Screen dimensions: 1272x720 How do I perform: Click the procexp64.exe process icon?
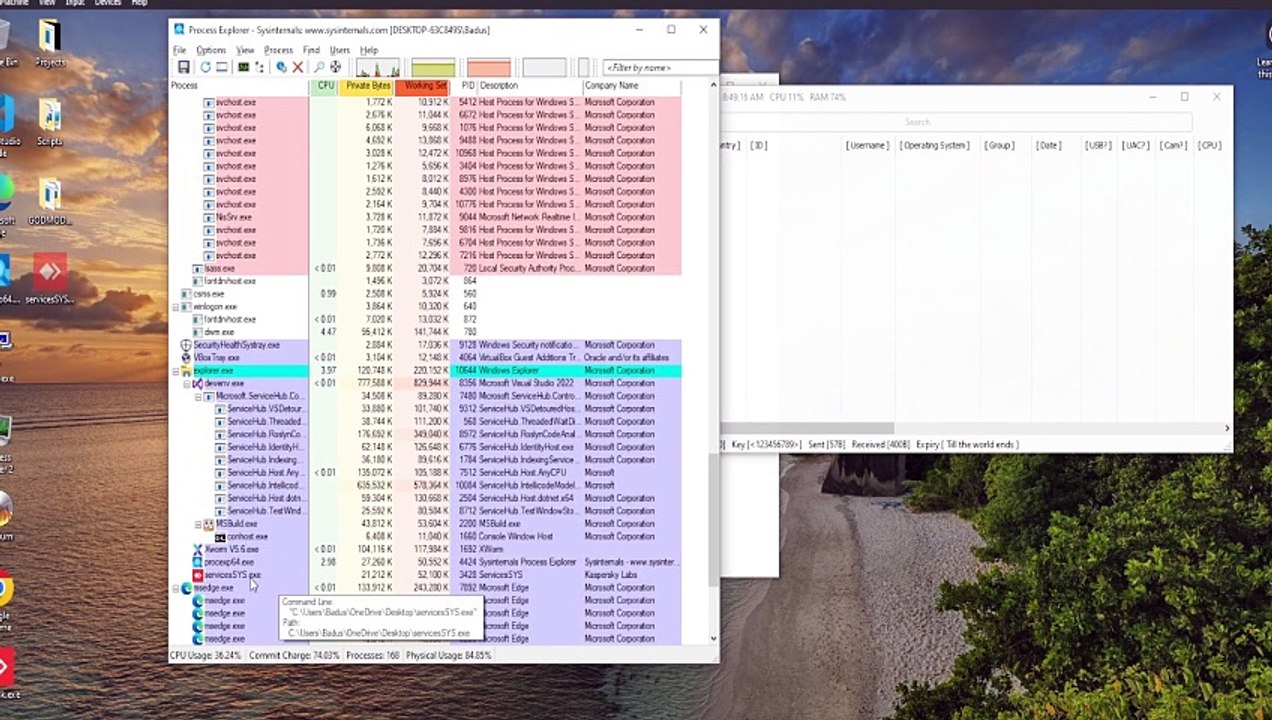point(197,562)
